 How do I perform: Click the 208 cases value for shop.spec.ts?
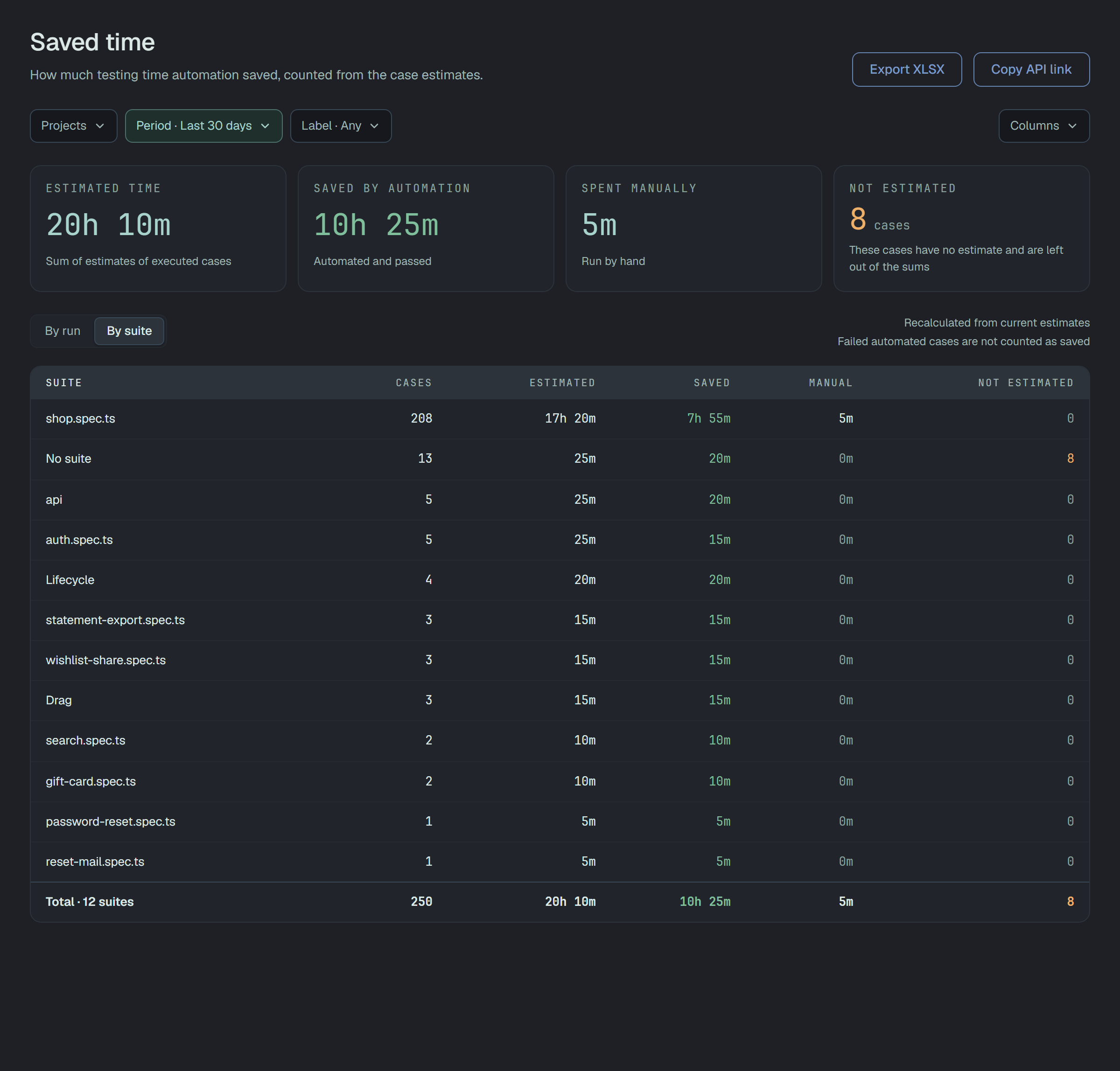tap(421, 418)
